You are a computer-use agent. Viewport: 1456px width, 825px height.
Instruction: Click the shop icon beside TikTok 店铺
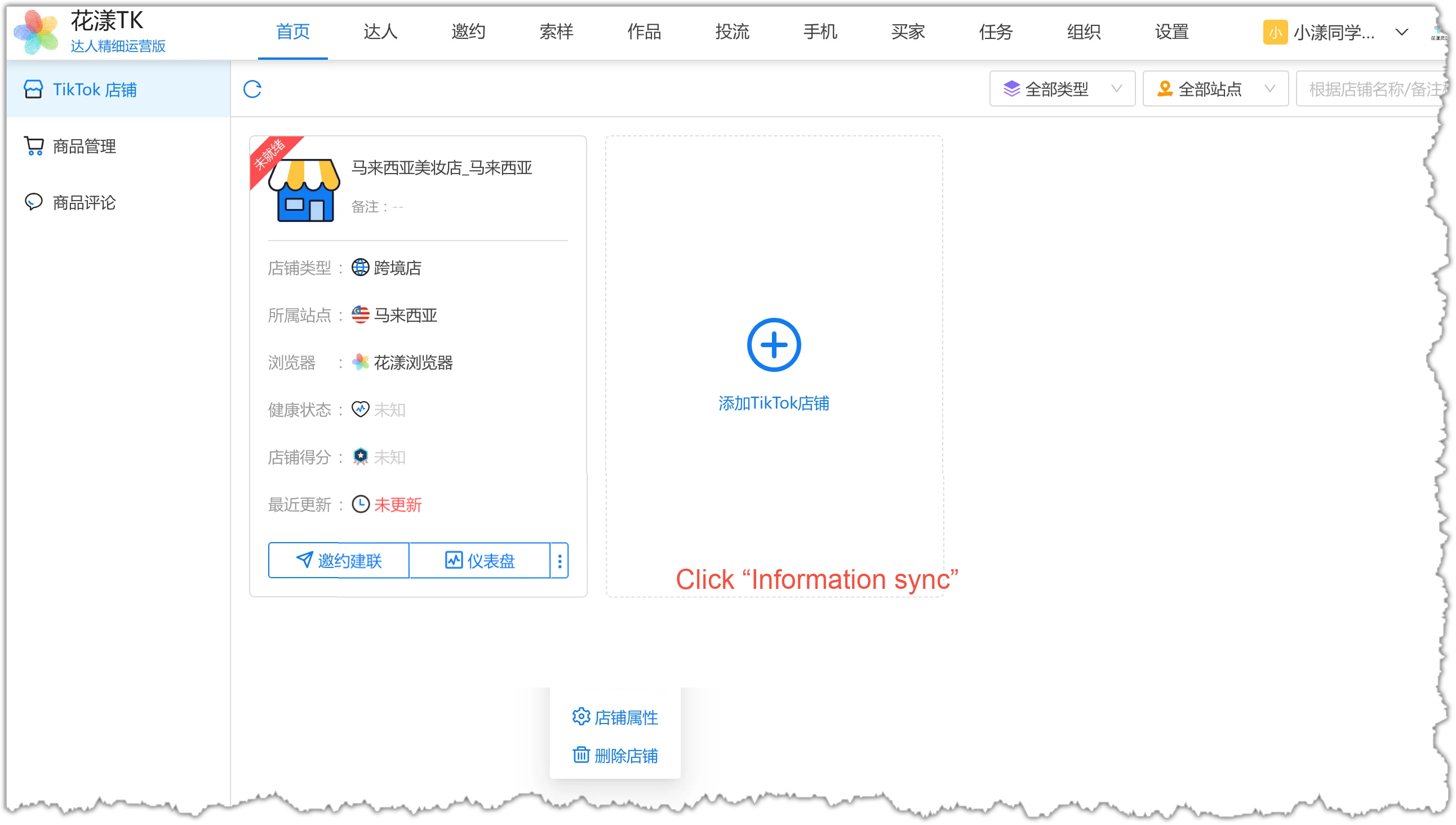(33, 89)
